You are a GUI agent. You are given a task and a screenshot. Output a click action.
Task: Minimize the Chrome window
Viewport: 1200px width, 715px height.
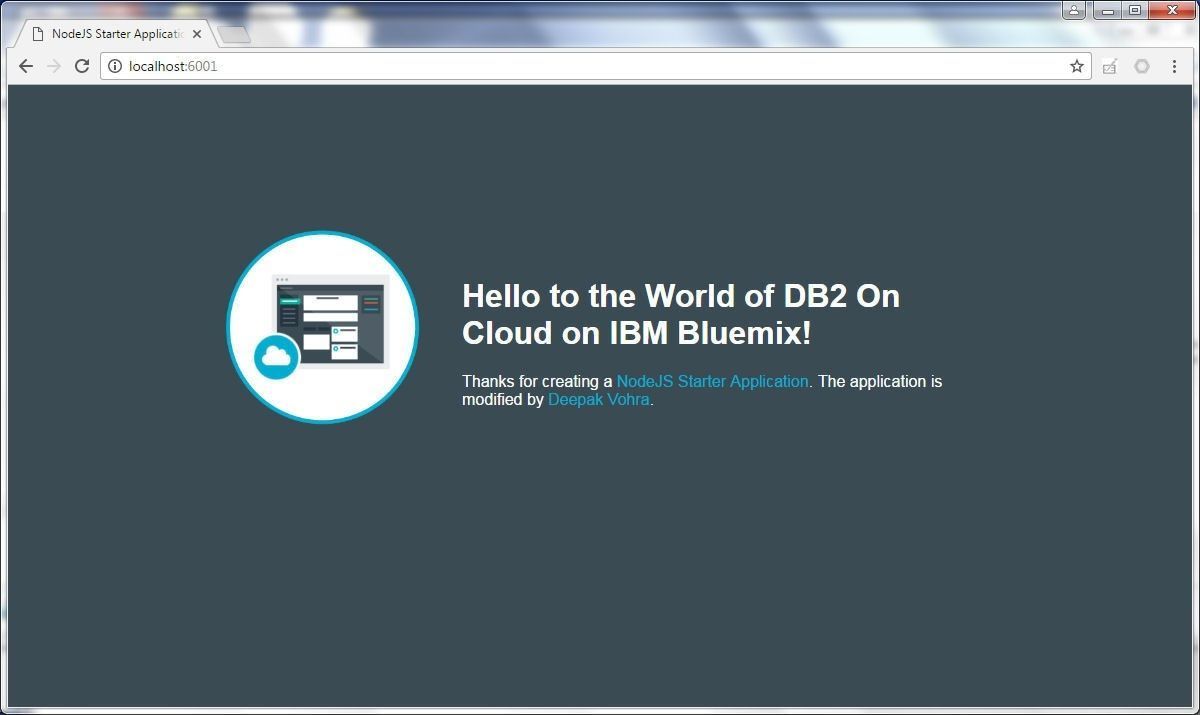(1107, 10)
